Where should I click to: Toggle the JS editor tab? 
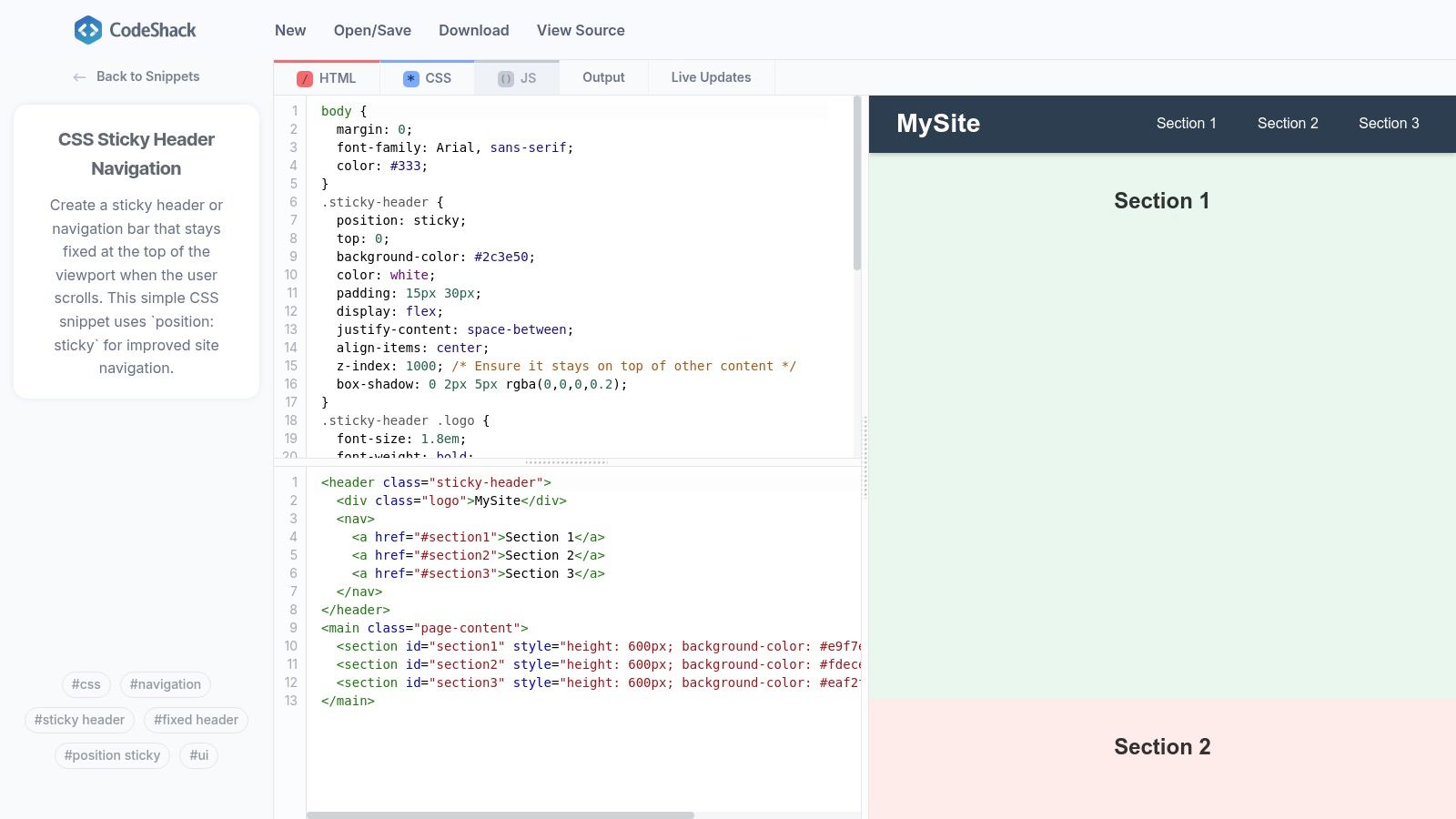[517, 78]
